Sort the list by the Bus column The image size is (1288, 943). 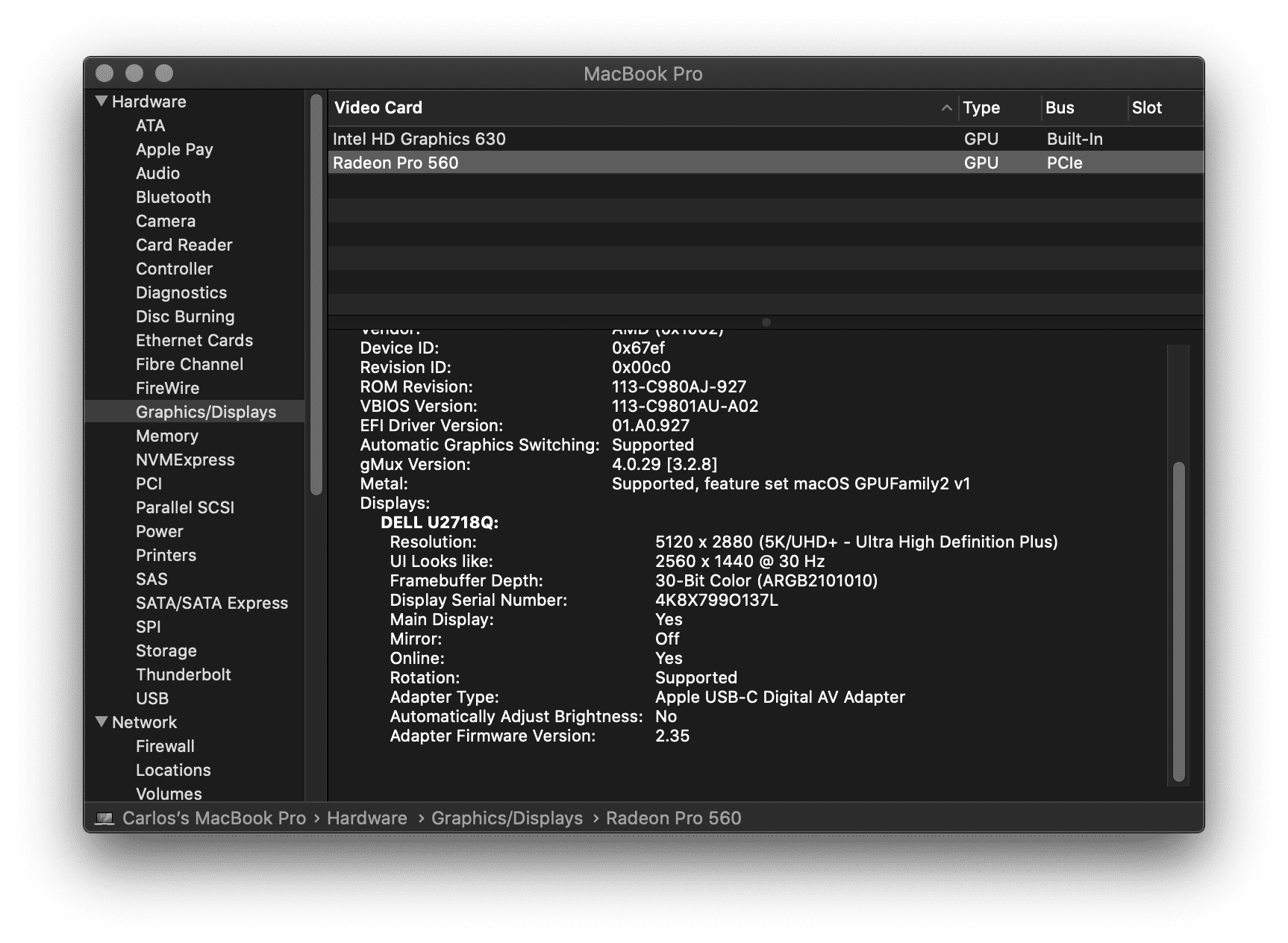[1061, 108]
